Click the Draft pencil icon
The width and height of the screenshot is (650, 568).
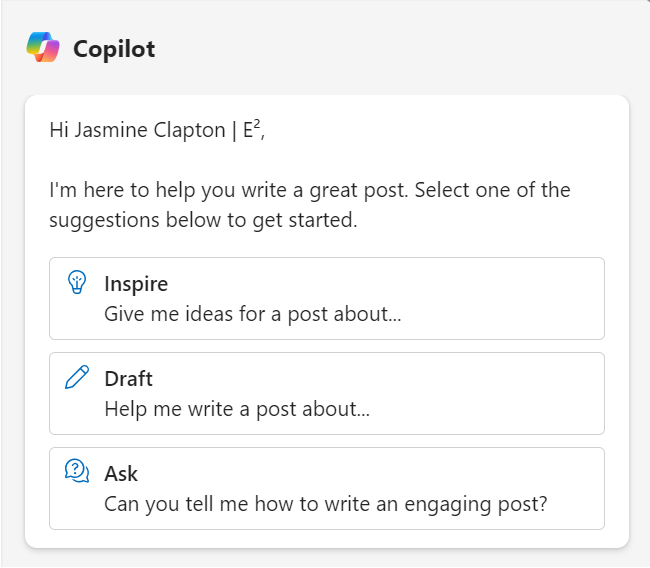click(x=77, y=377)
